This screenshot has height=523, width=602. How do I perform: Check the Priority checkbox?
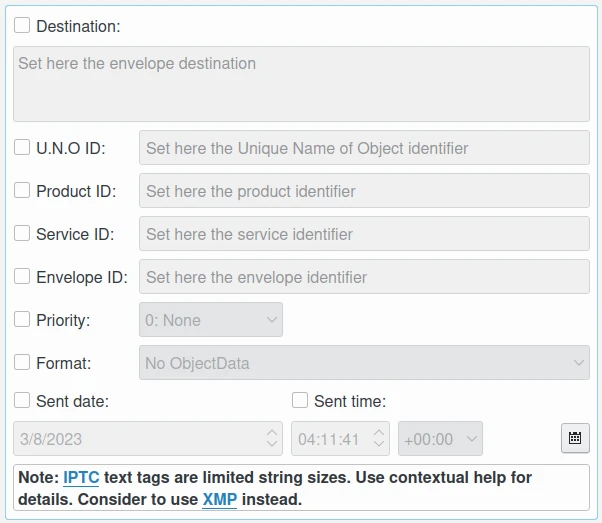[x=22, y=320]
